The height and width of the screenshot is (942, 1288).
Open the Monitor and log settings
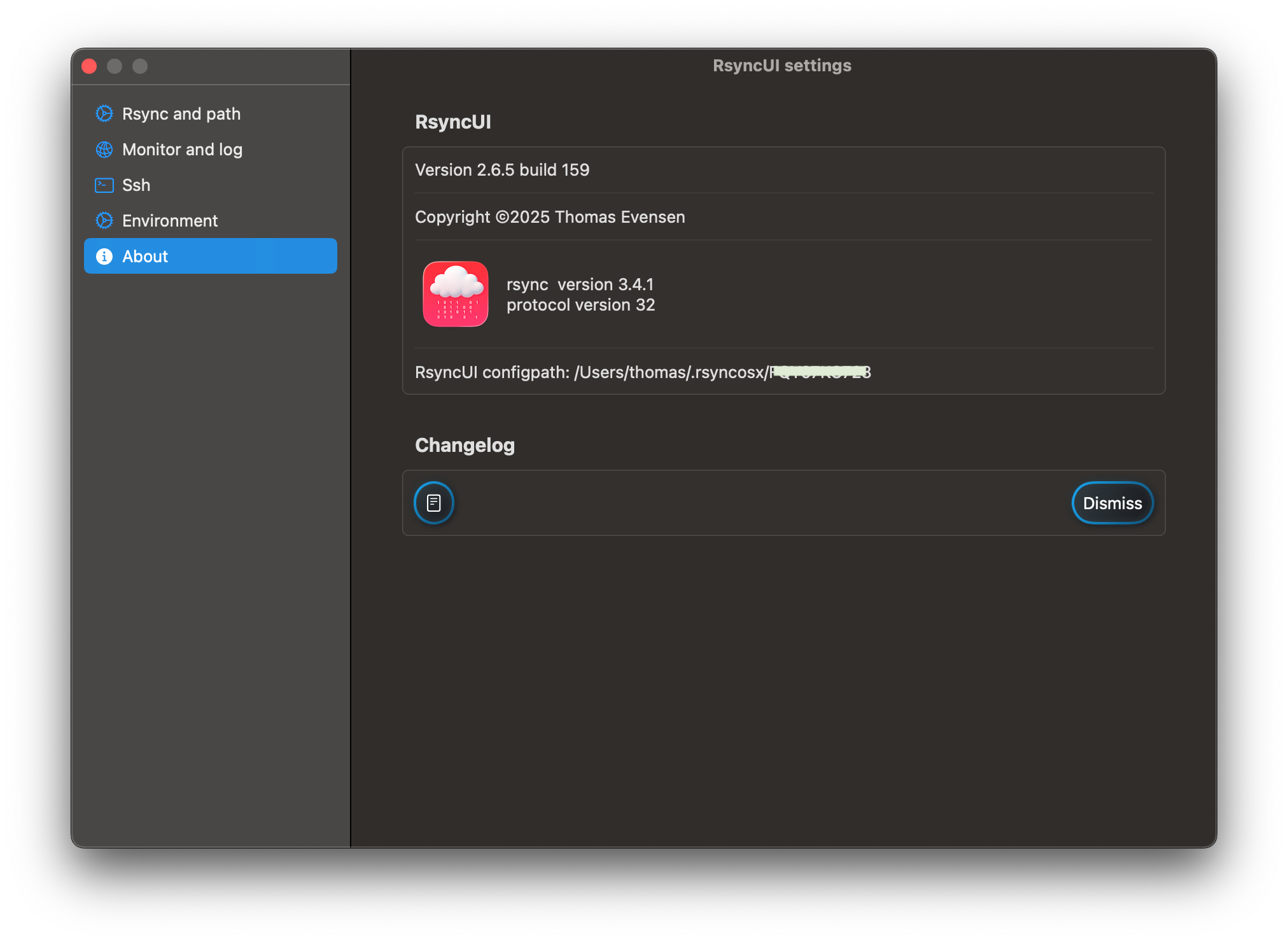pyautogui.click(x=210, y=150)
